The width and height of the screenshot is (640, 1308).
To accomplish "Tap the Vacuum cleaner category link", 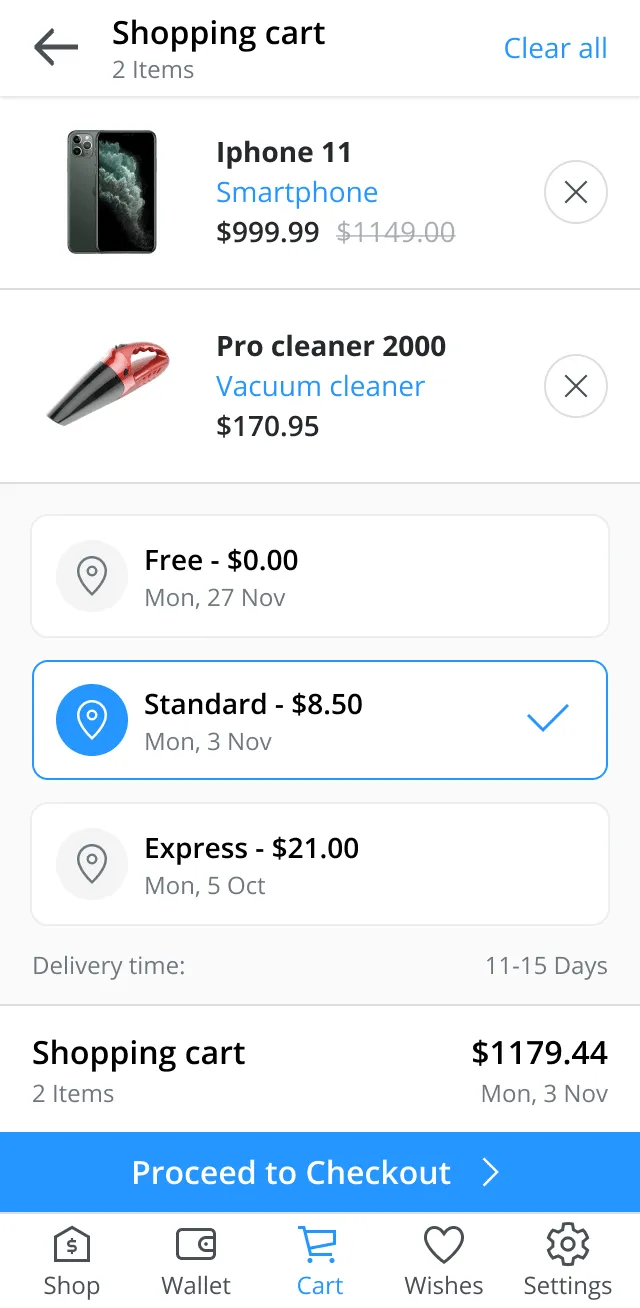I will [x=320, y=386].
